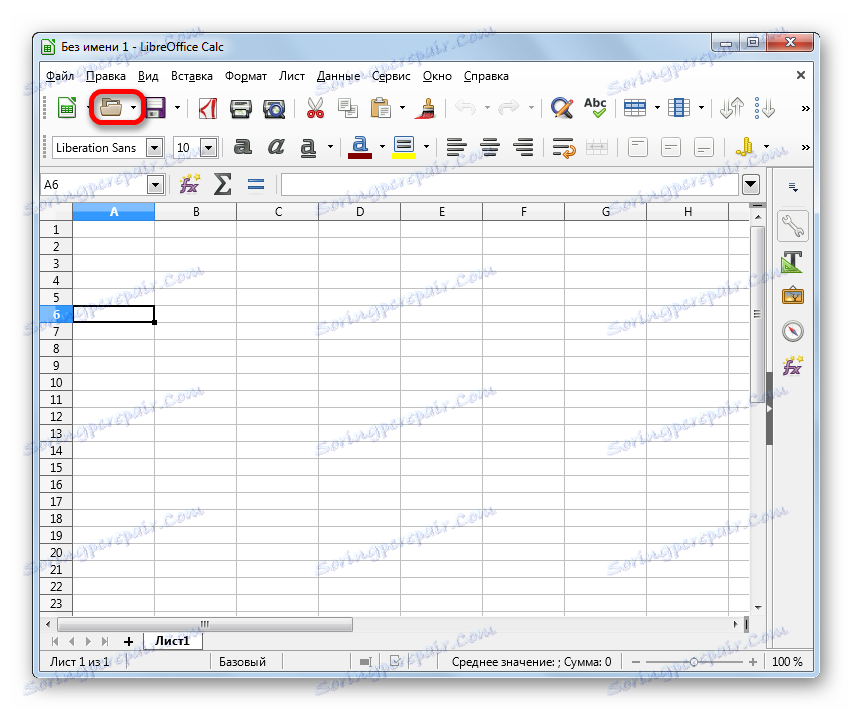
Task: Open sidebar Navigator compass icon
Action: click(793, 331)
